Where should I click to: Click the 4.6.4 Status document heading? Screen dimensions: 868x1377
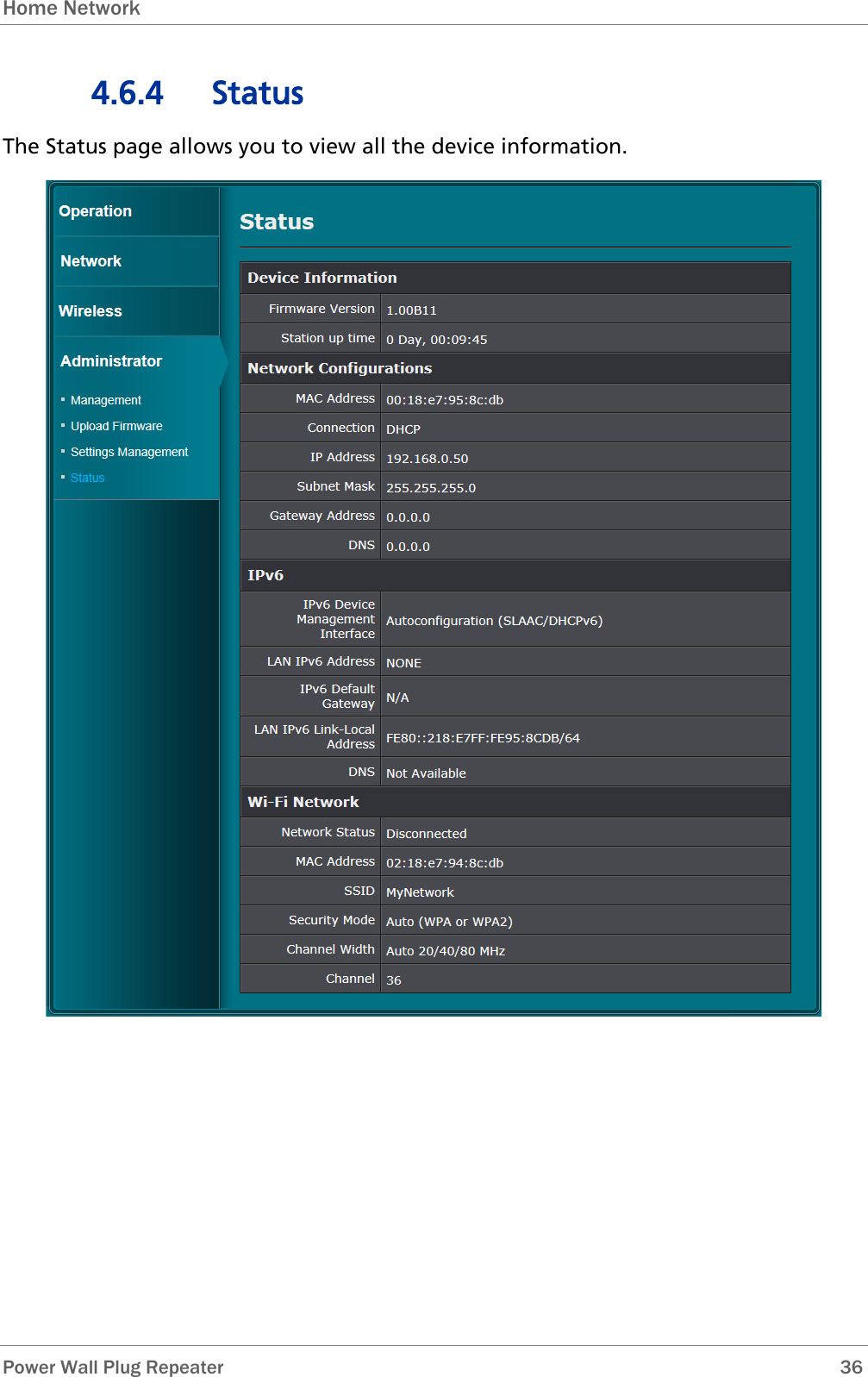click(197, 93)
